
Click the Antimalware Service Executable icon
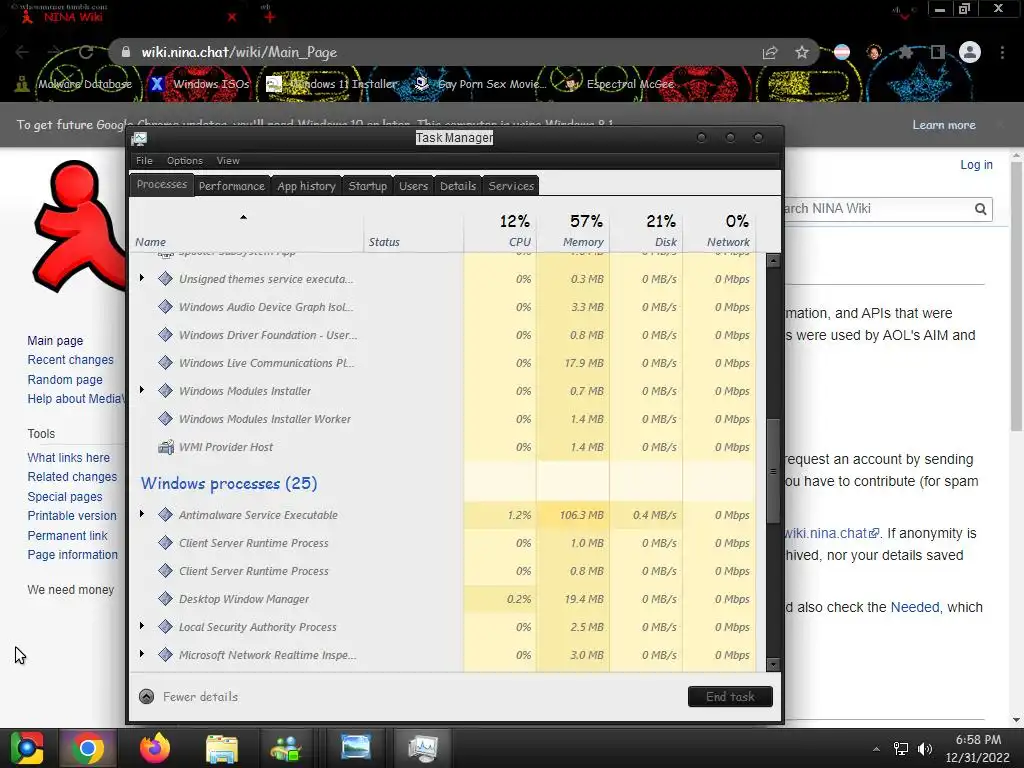coord(165,515)
